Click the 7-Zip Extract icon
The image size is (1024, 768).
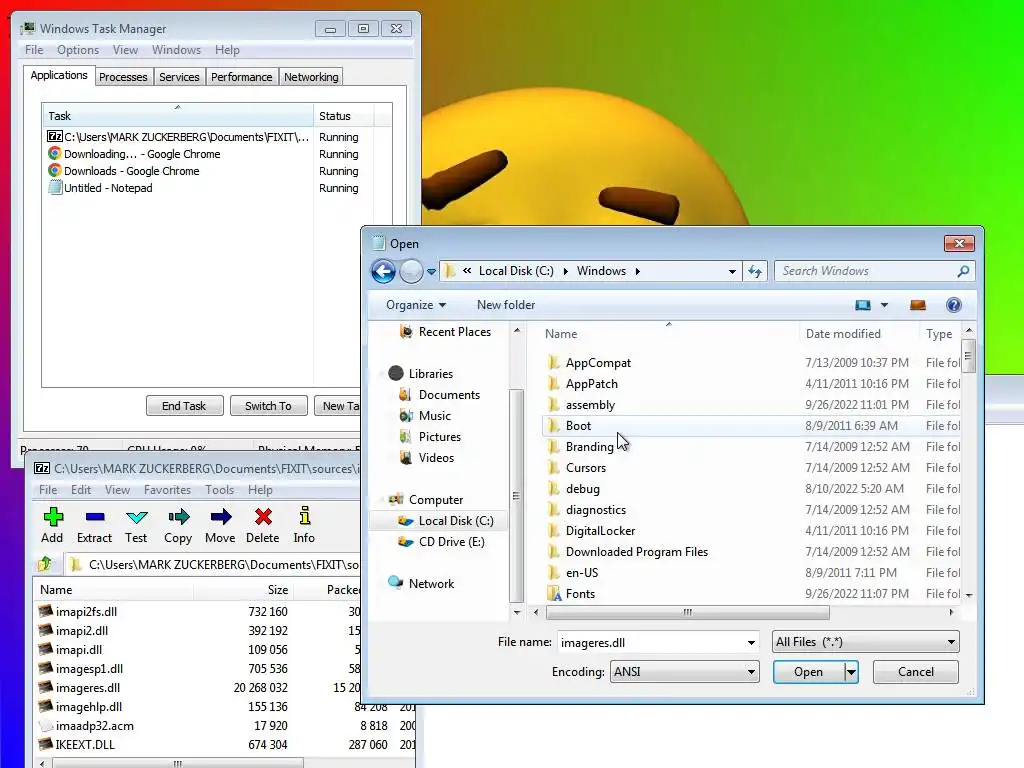click(95, 517)
